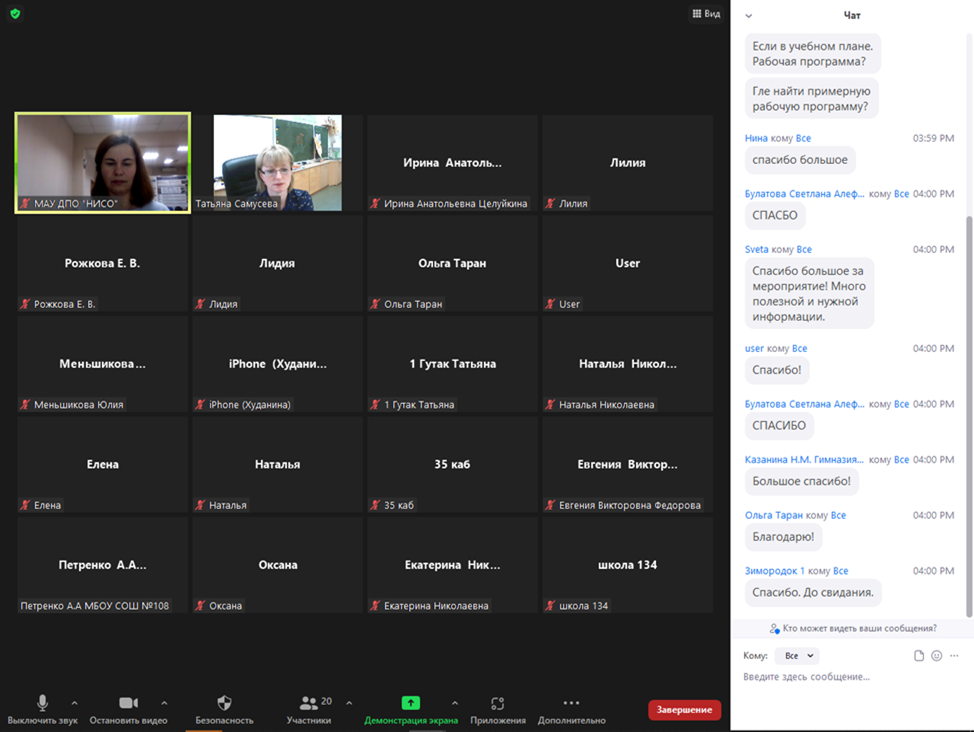Open the Вид view layout menu
This screenshot has width=974, height=732.
(x=706, y=14)
